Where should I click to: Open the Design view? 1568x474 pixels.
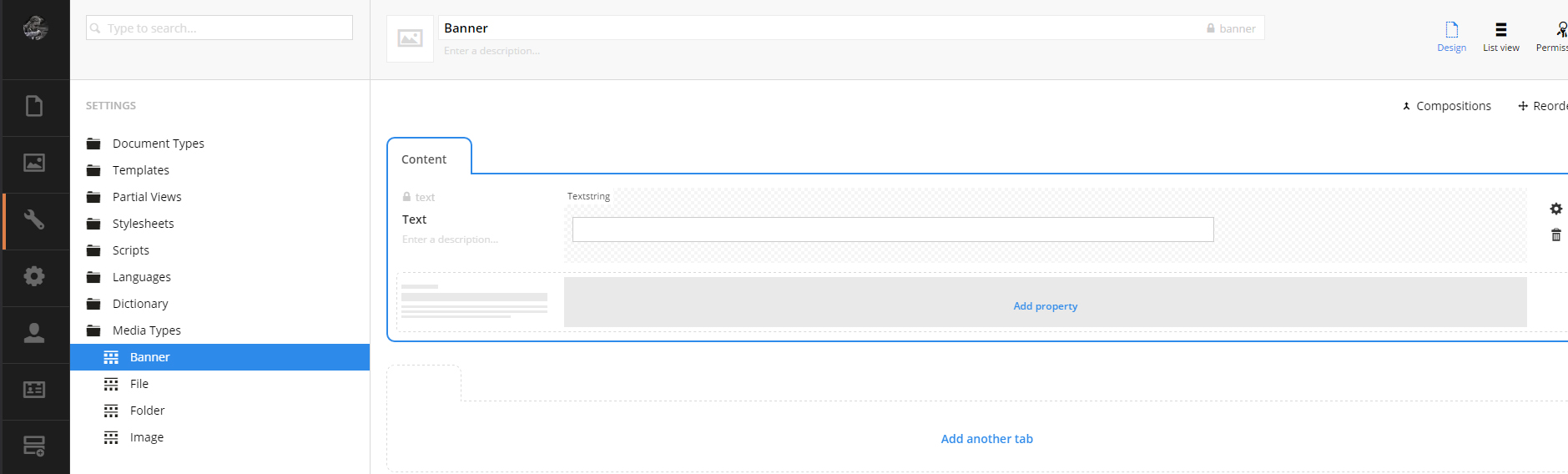pos(1451,38)
